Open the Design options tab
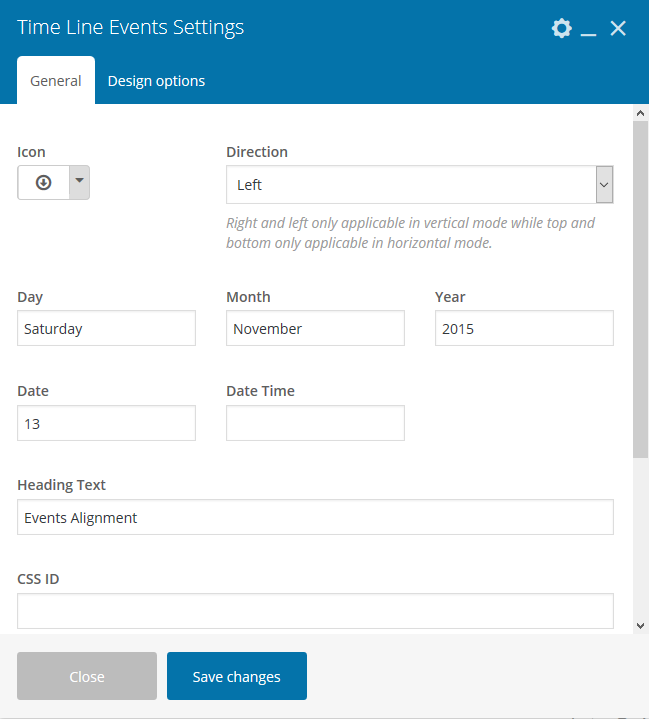The image size is (649, 719). (156, 81)
